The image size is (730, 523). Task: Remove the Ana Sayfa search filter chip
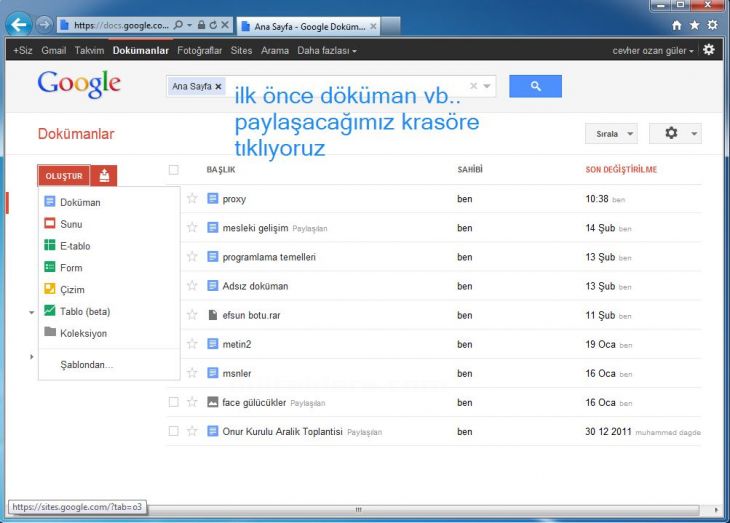click(x=218, y=87)
